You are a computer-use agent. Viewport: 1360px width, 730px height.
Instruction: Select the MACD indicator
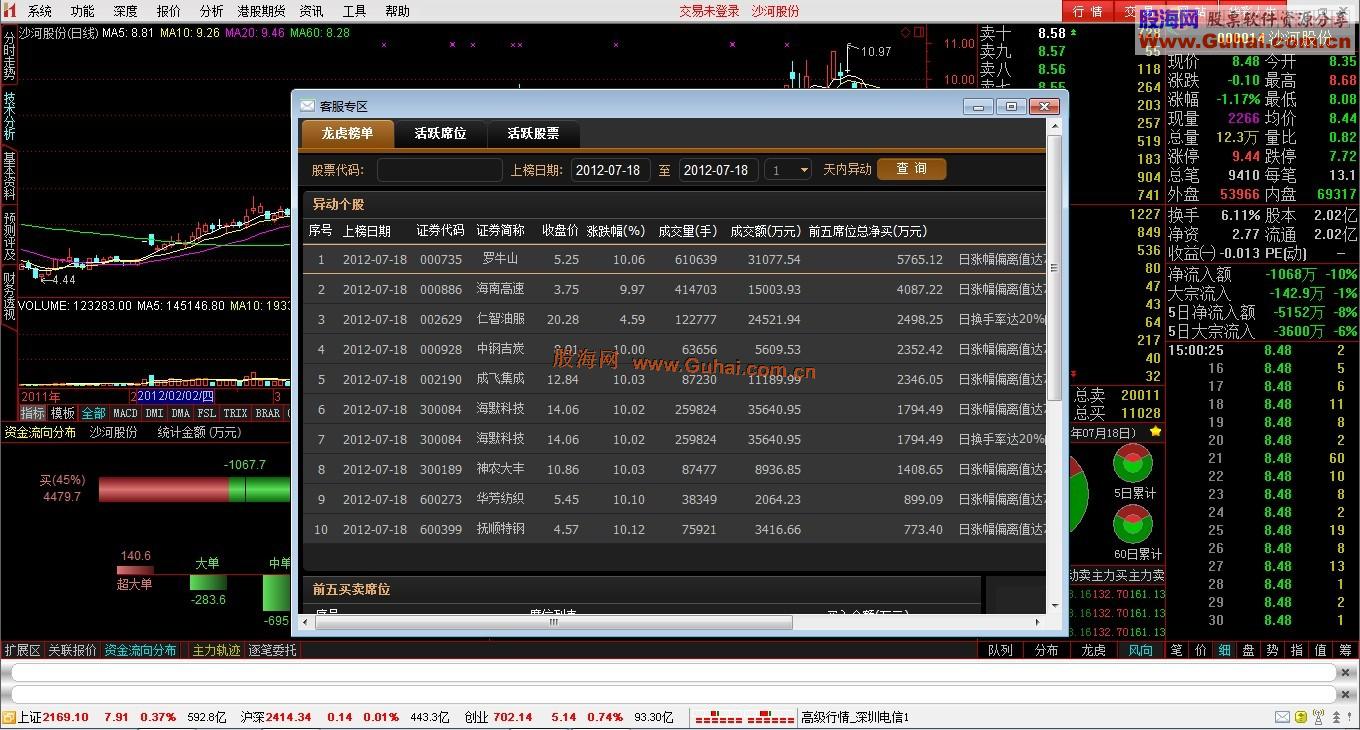point(125,413)
